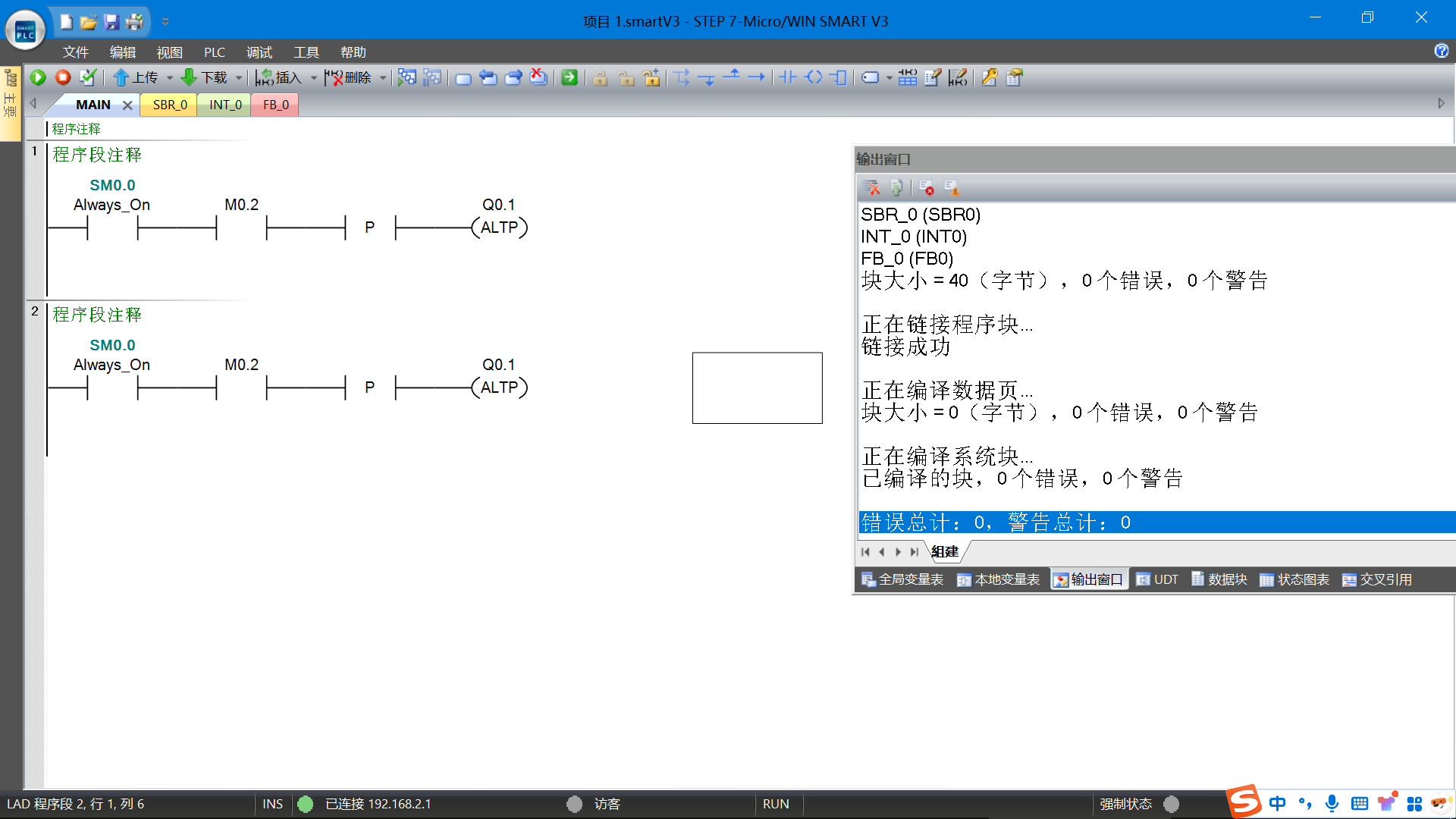Insert a coil from toolbar
This screenshot has height=819, width=1456.
(813, 77)
